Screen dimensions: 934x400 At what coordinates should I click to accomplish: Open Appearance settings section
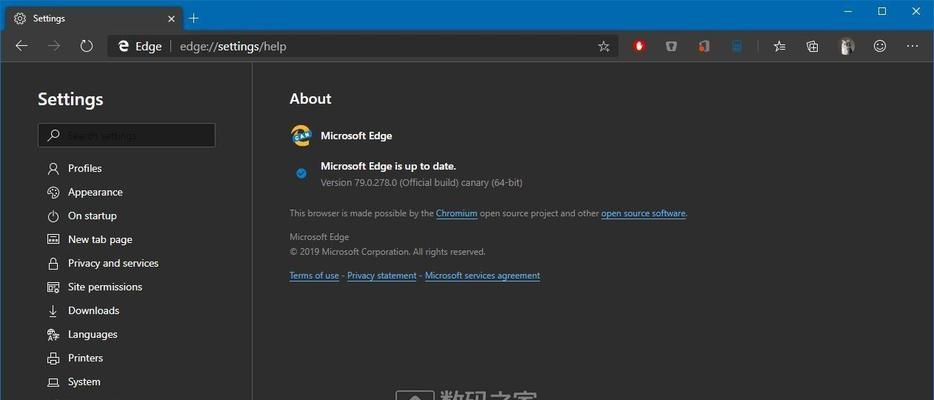95,192
